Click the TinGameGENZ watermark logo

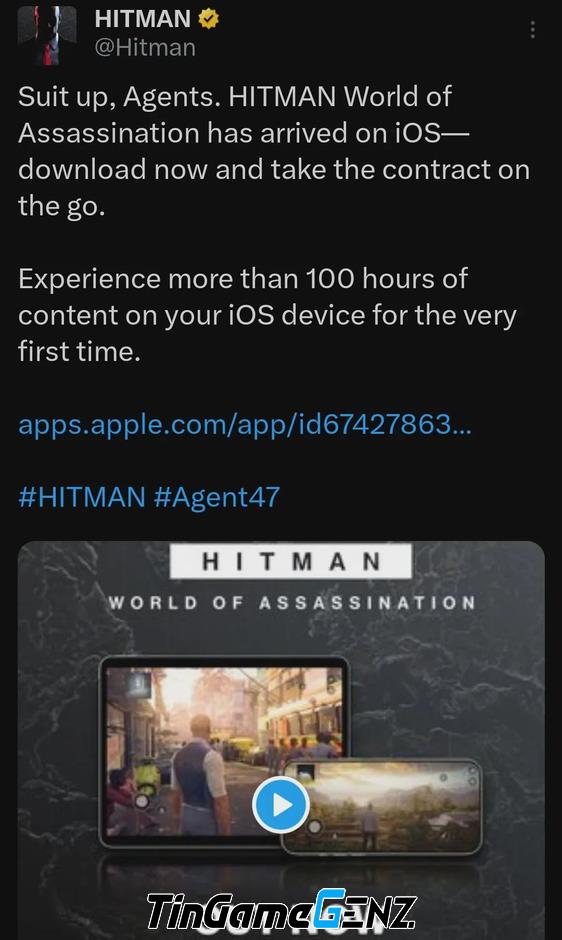tap(281, 912)
